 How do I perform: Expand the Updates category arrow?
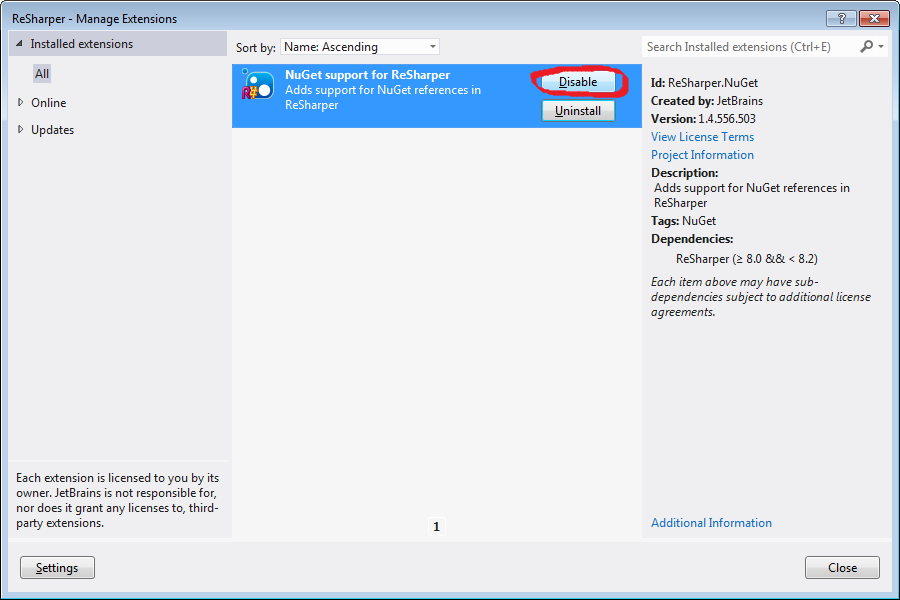[21, 129]
